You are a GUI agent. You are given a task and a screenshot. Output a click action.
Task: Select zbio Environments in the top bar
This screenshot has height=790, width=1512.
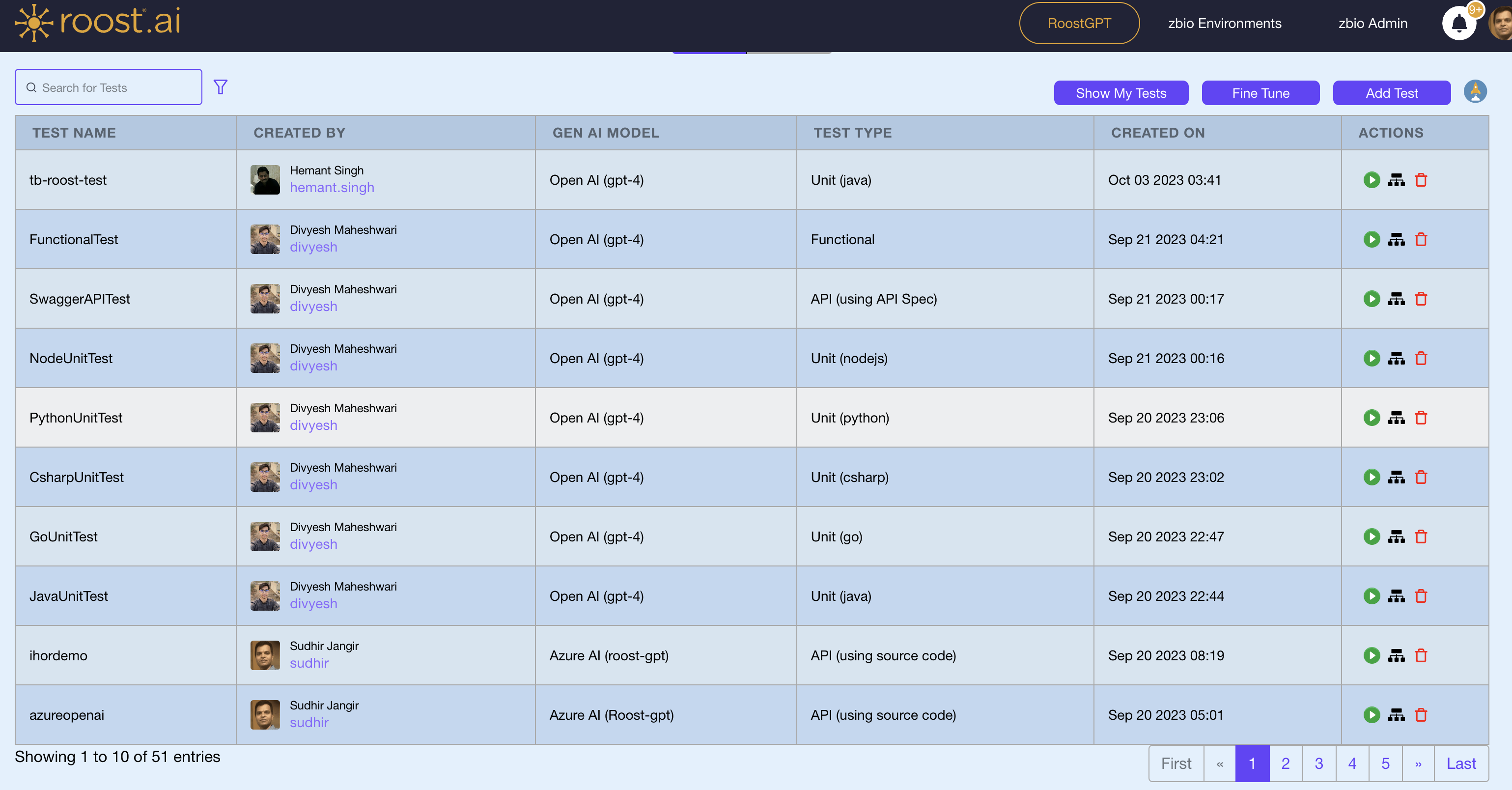coord(1225,24)
